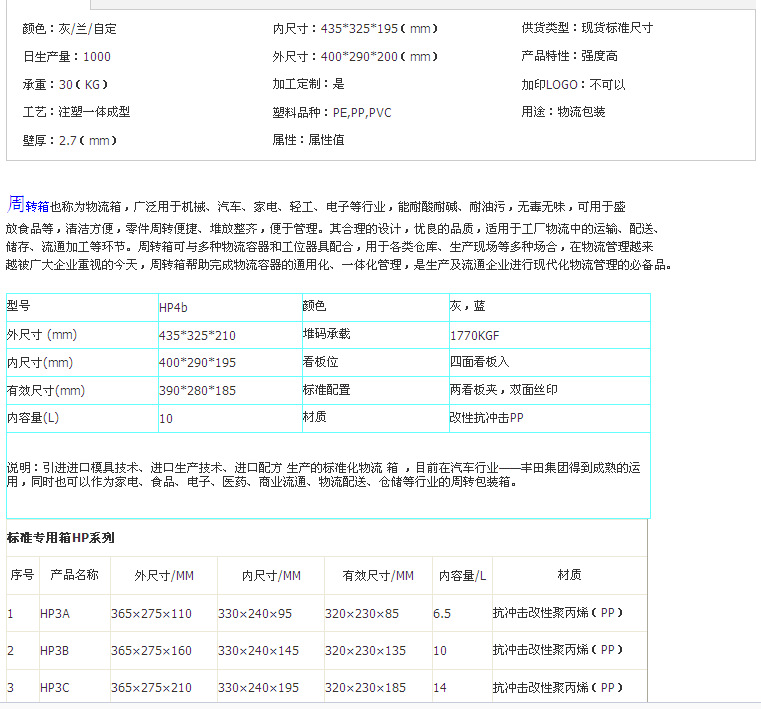The width and height of the screenshot is (761, 709).
Task: Select the HP3B product name cell
Action: (x=75, y=650)
